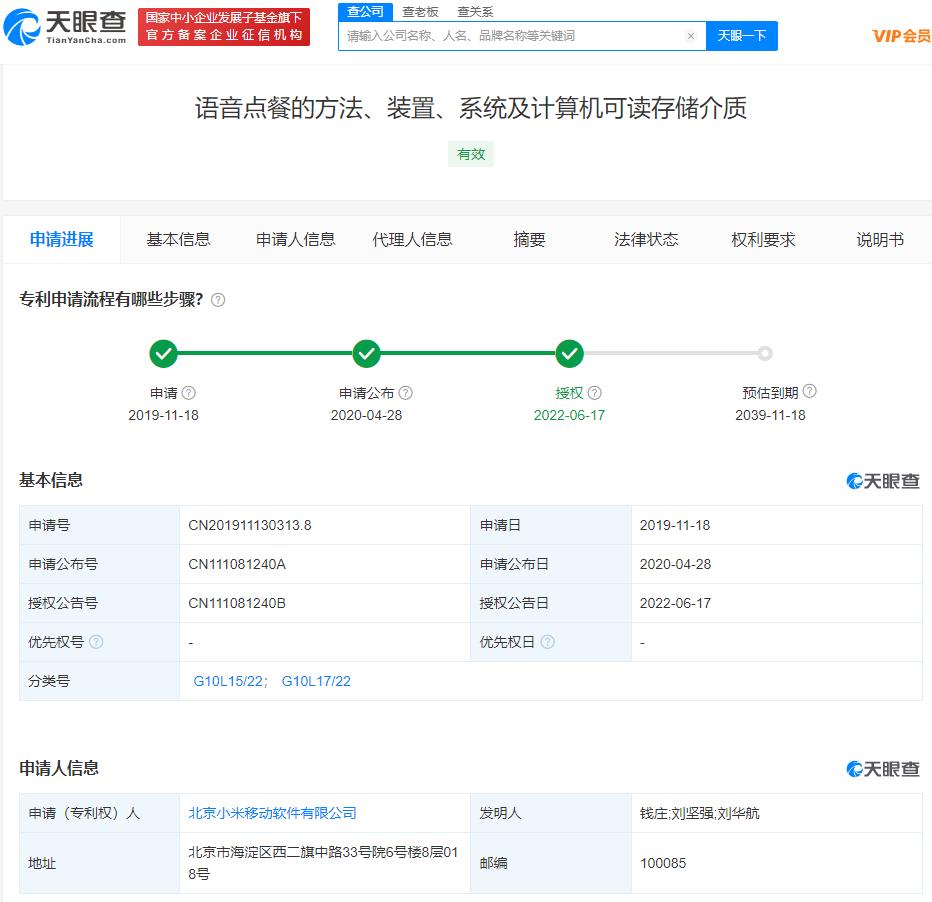Click the green 授权 step label
The height and width of the screenshot is (902, 932).
point(569,393)
